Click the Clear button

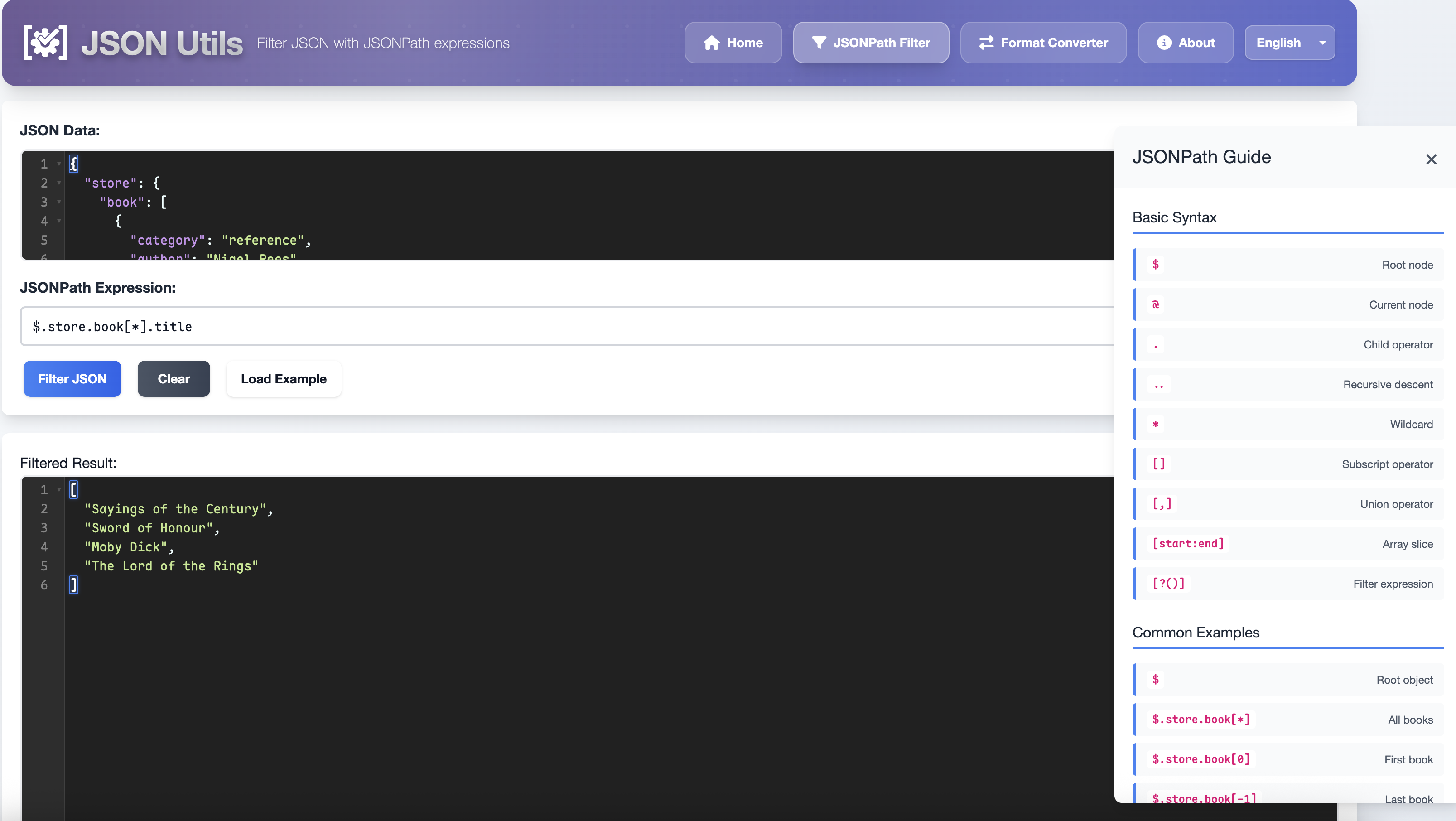(x=174, y=379)
